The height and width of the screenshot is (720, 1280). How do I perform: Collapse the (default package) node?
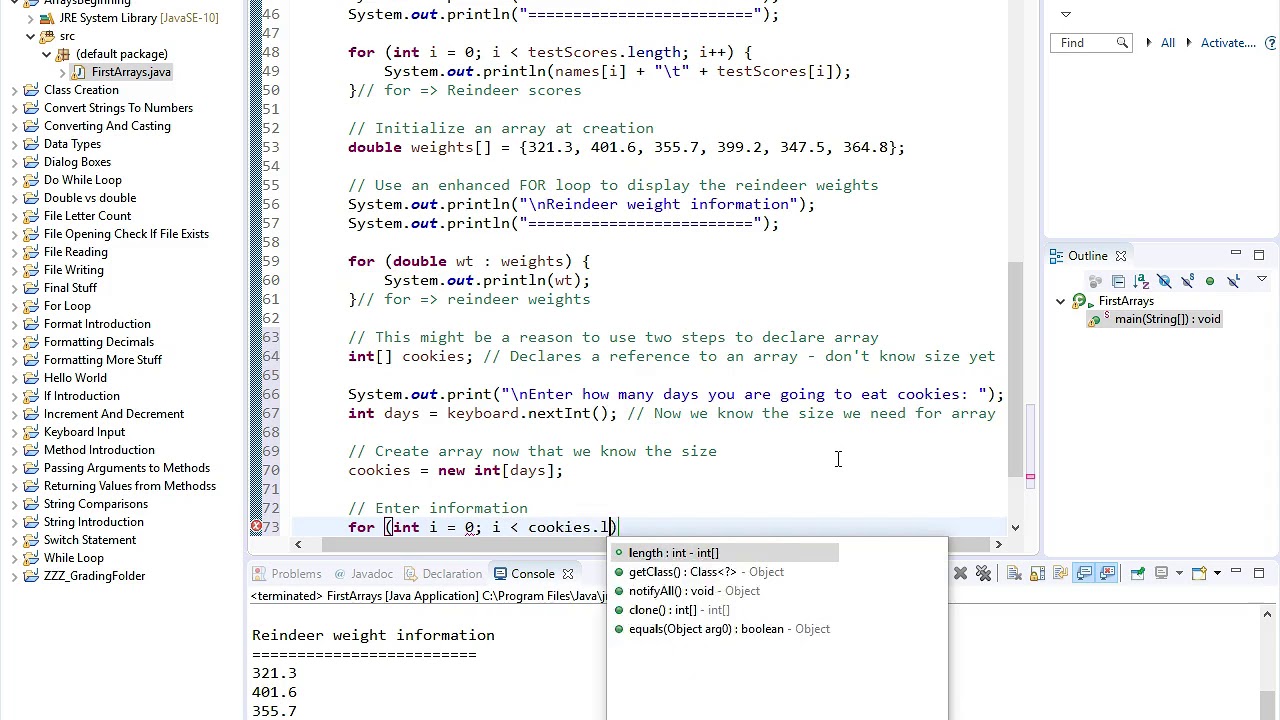click(x=47, y=54)
